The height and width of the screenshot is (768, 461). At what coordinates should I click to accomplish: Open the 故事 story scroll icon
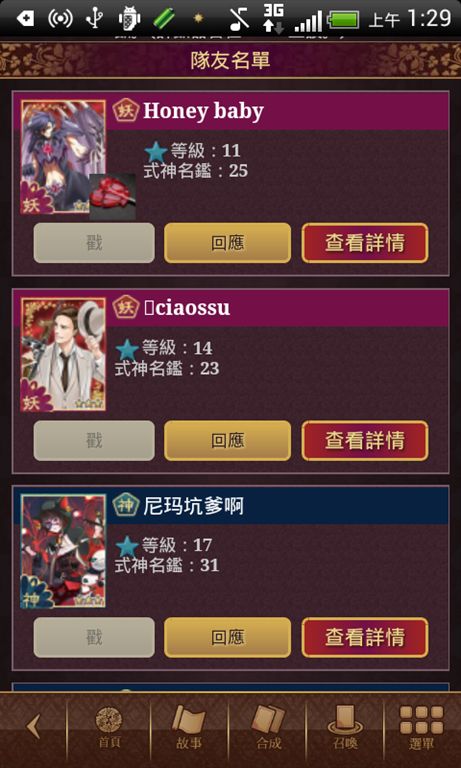tap(189, 727)
